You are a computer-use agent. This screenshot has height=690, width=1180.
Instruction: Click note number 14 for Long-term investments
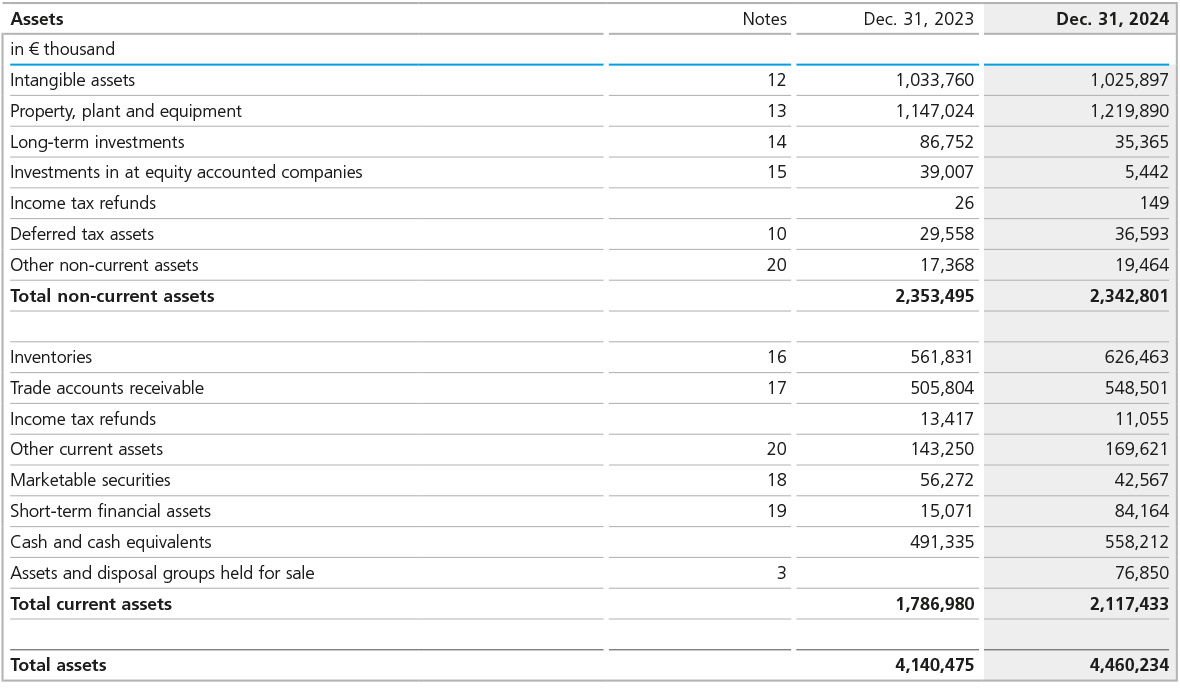776,142
